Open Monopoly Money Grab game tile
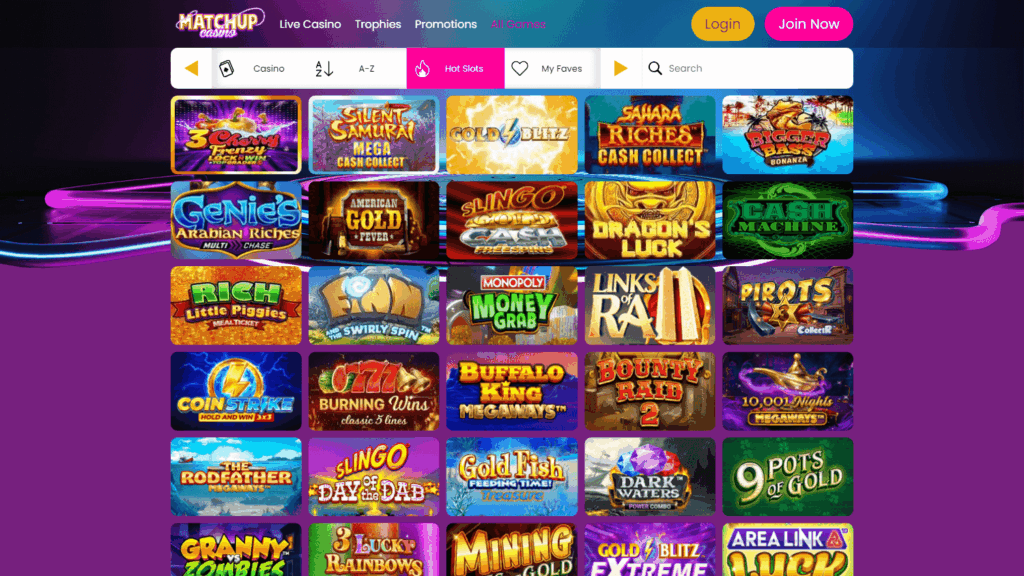Viewport: 1024px width, 576px height. point(512,306)
